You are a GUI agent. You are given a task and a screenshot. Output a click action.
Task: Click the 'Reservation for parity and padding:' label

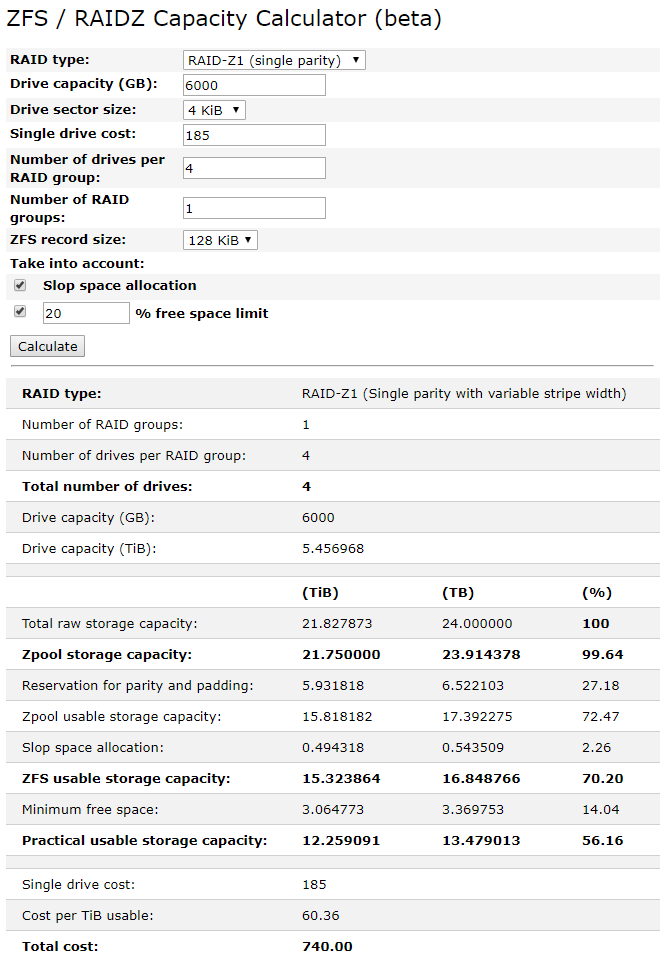[138, 685]
